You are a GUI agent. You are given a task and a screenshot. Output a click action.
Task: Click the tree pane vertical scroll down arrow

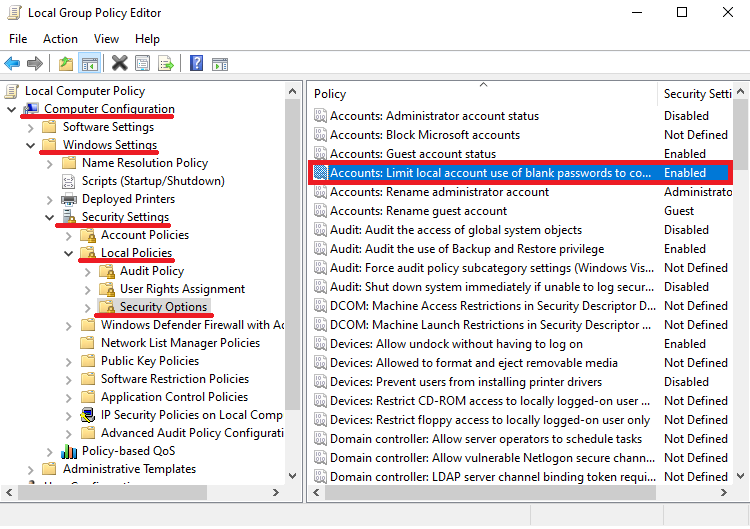tap(292, 476)
